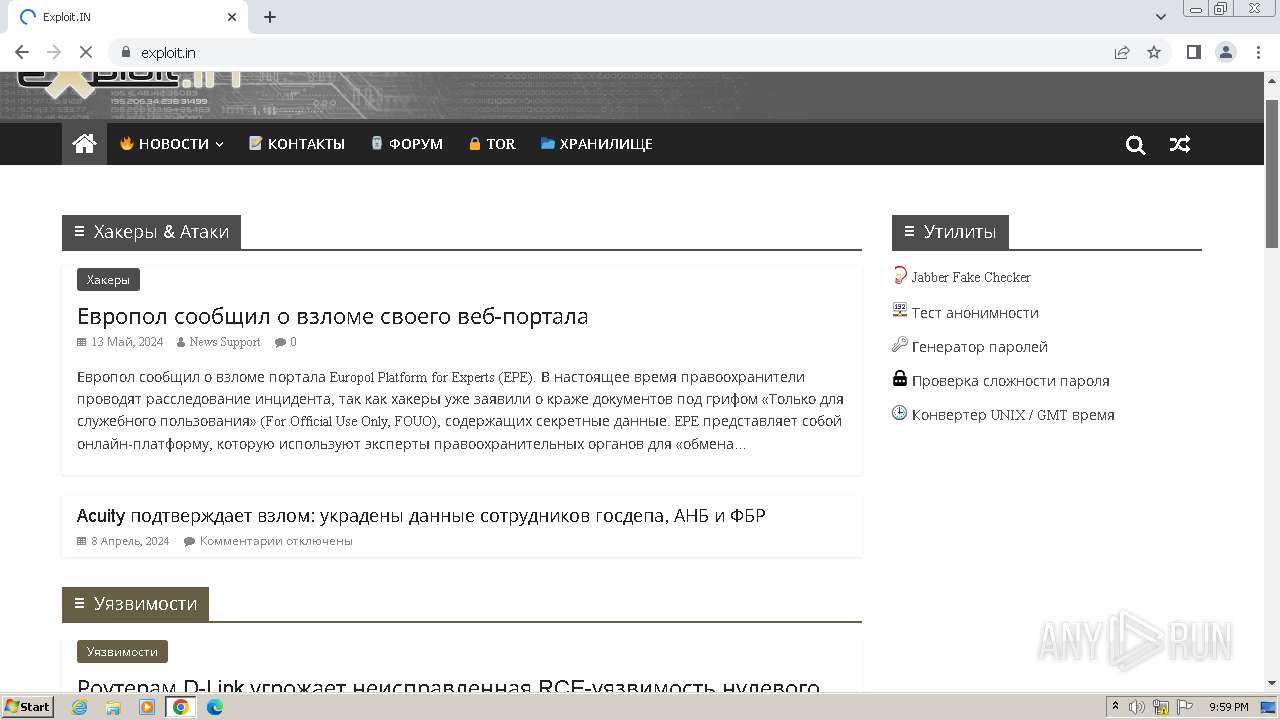Image resolution: width=1280 pixels, height=720 pixels.
Task: Open Windows Media Player from taskbar
Action: coord(147,707)
